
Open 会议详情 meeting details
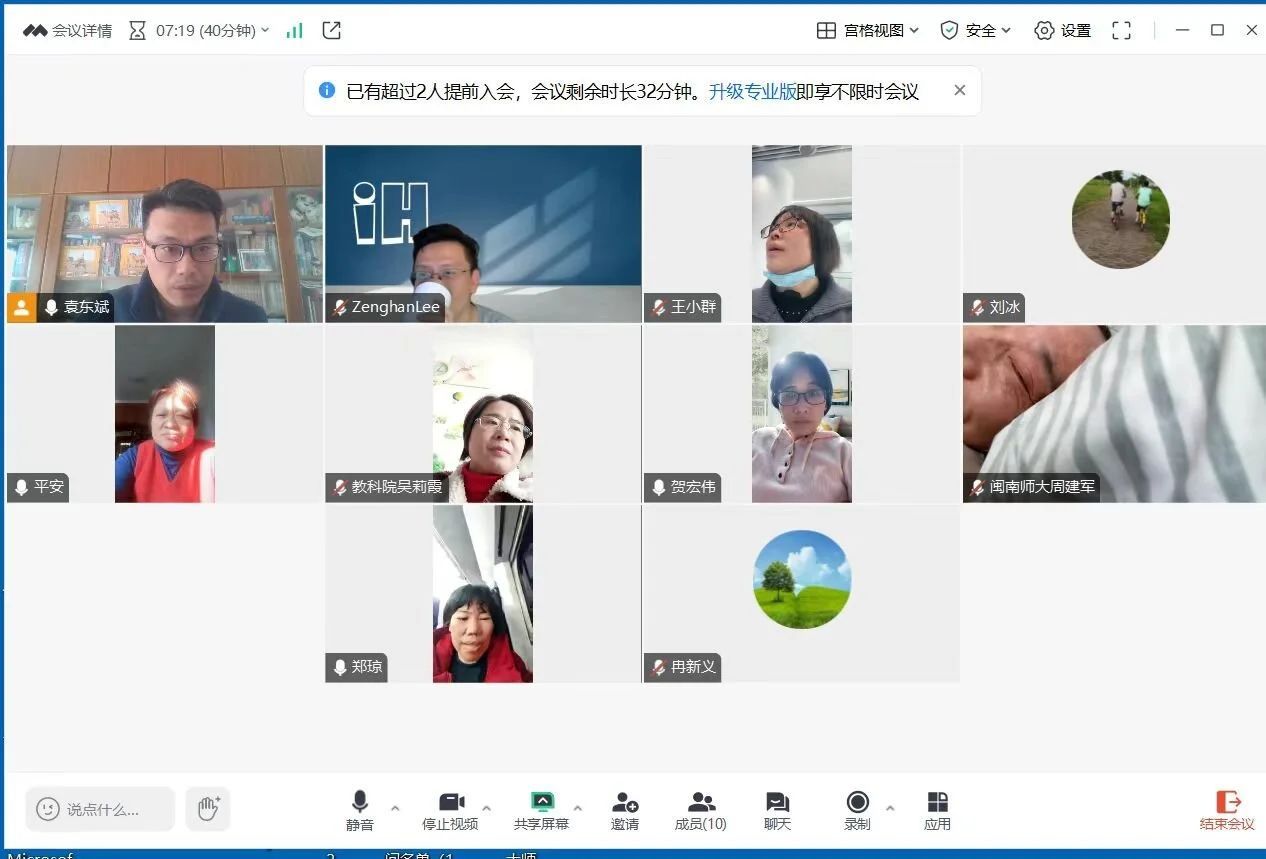(68, 30)
